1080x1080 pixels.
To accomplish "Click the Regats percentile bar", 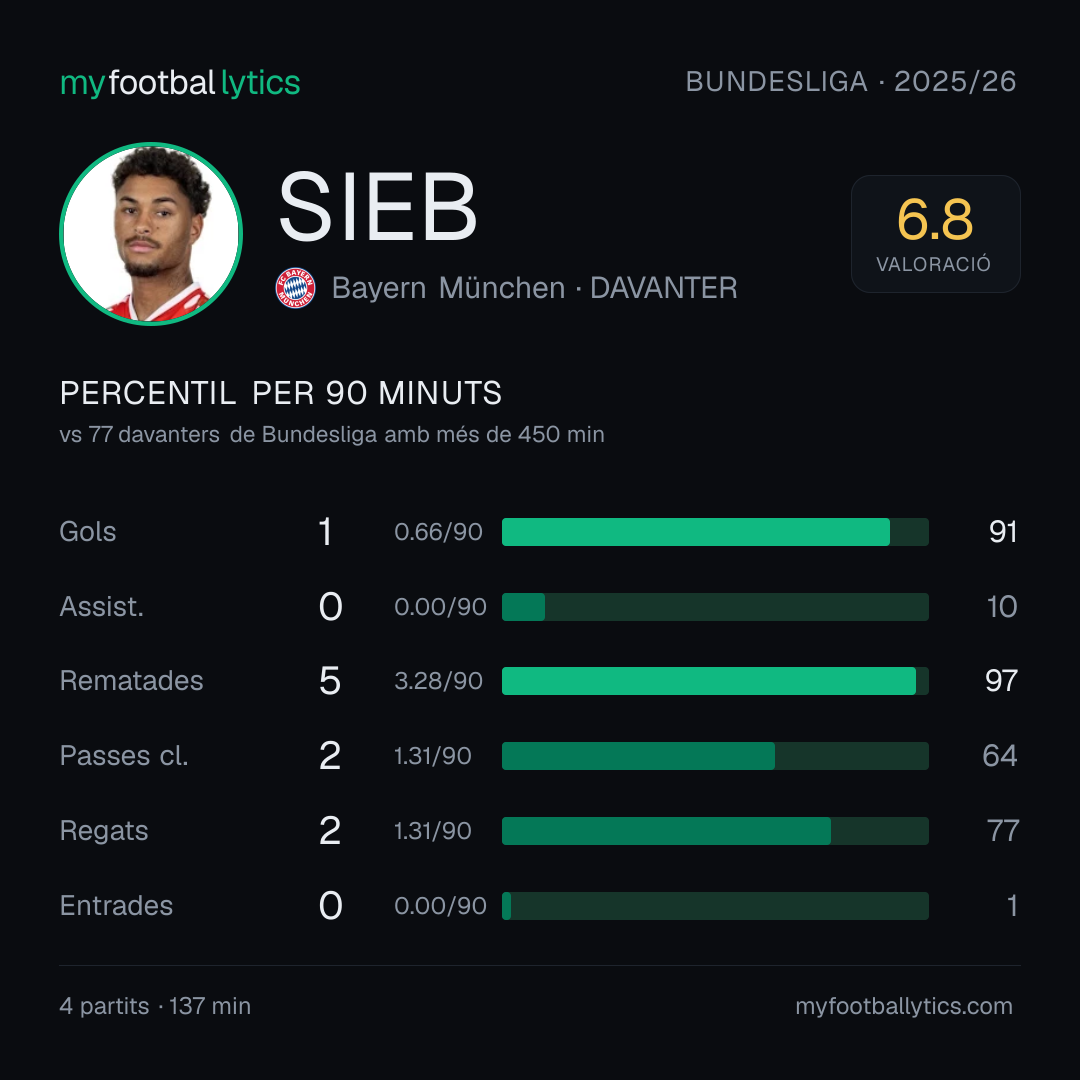I will coord(715,831).
